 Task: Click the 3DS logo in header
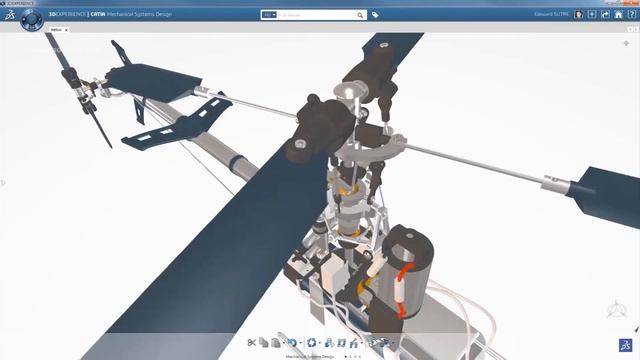[10, 15]
